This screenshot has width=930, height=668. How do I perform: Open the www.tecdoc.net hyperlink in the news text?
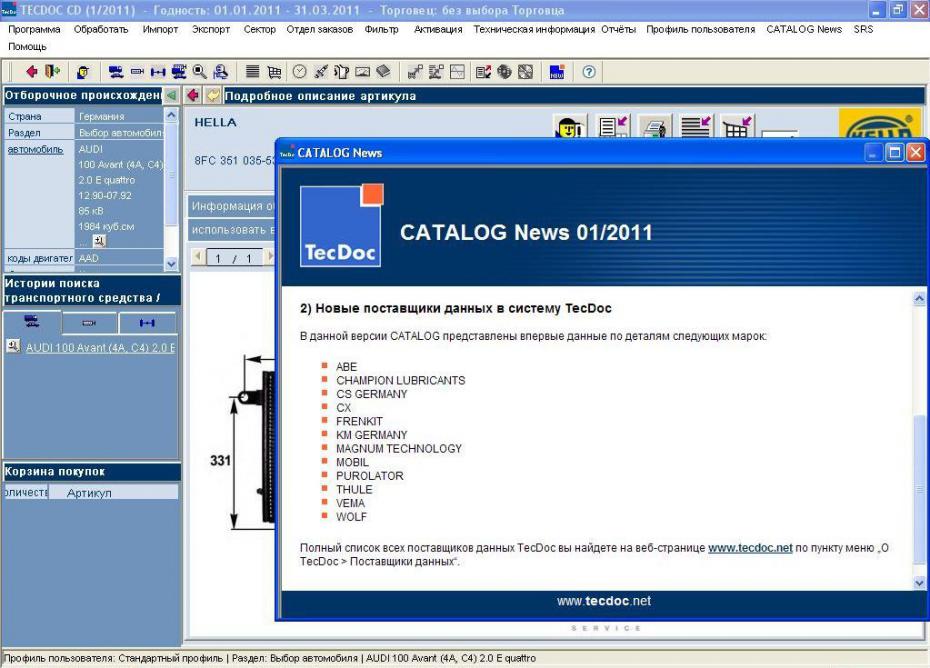[750, 548]
